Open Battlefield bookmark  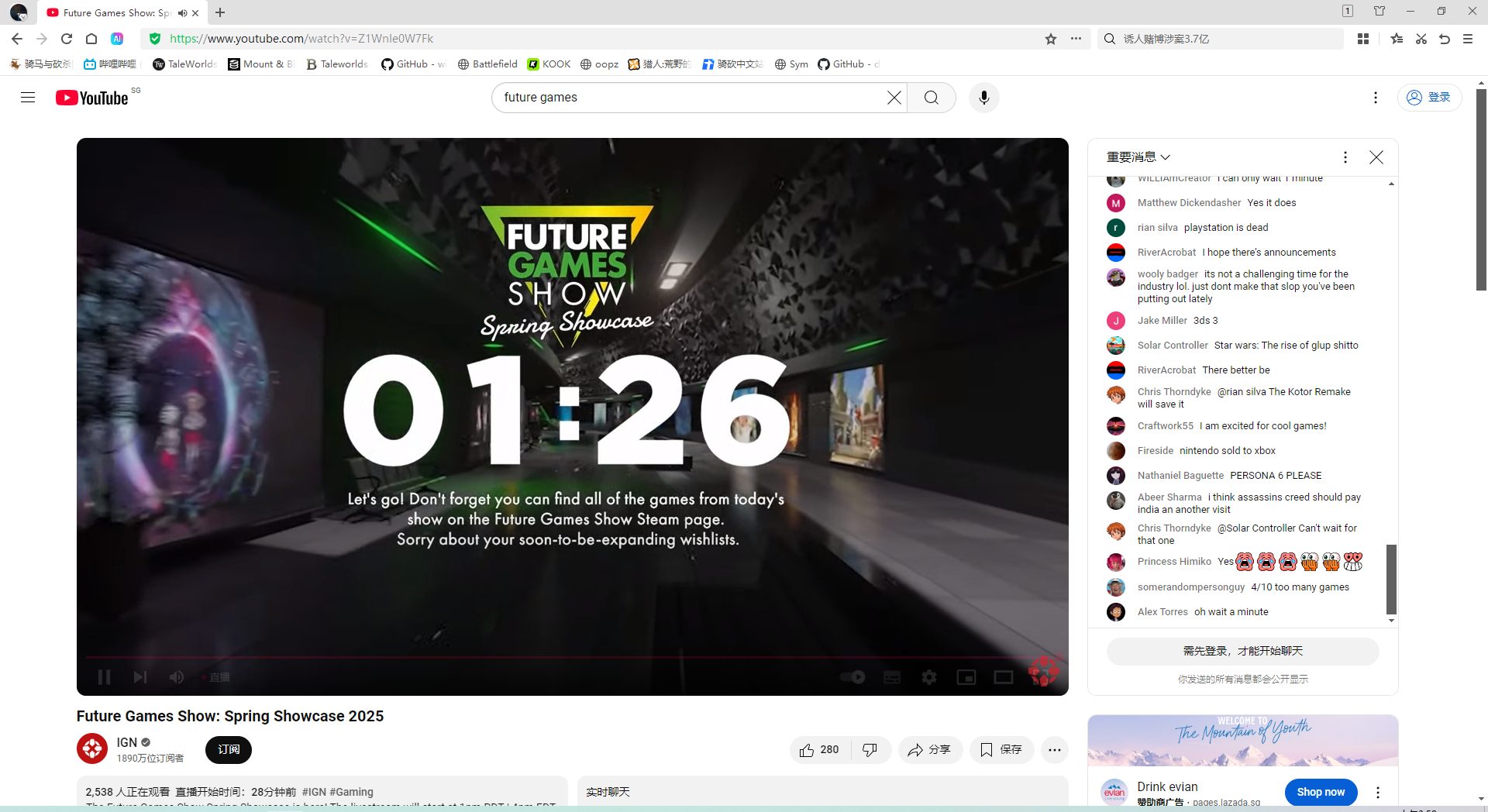[x=487, y=64]
